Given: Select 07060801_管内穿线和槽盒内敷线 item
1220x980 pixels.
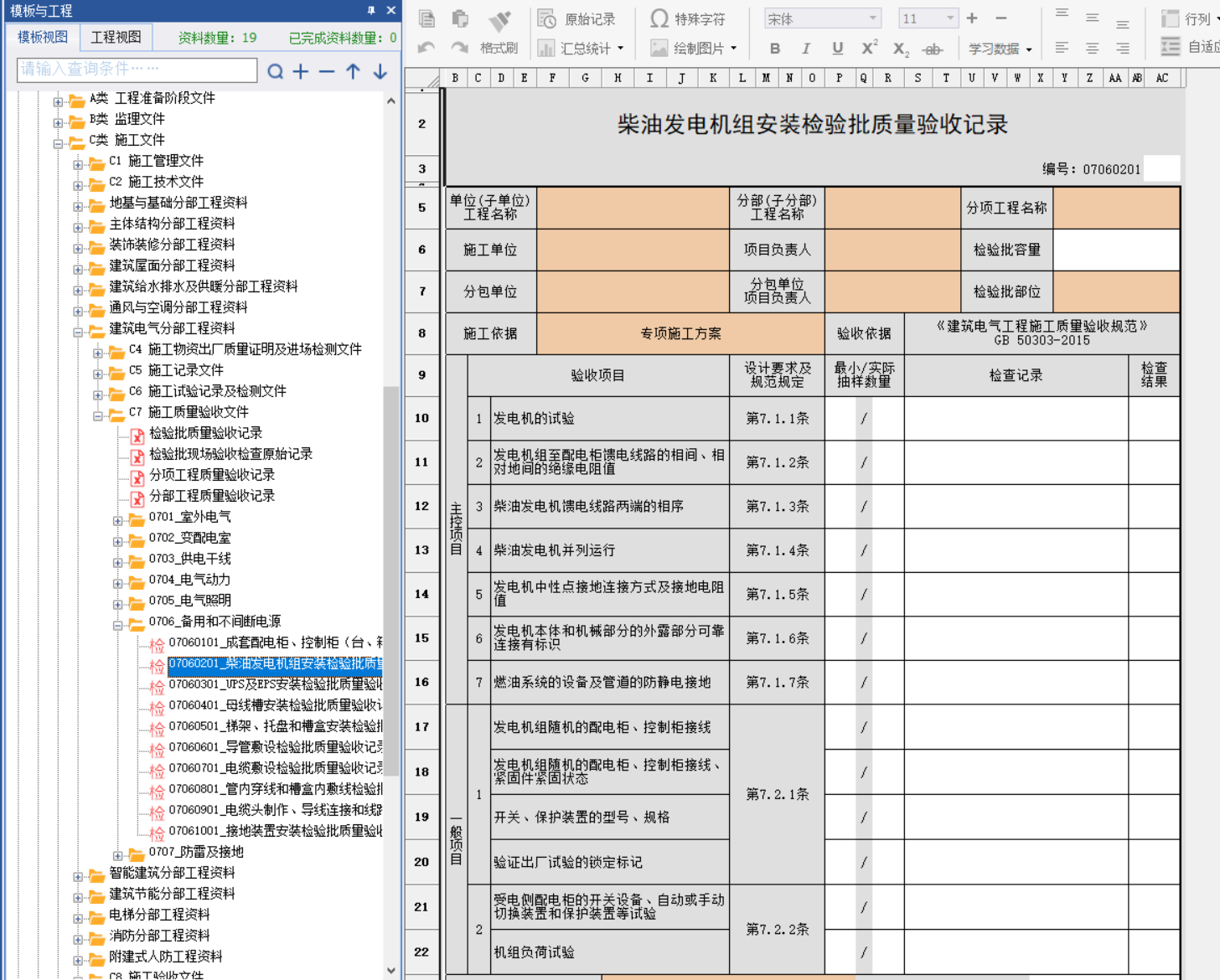Looking at the screenshot, I should tap(275, 789).
